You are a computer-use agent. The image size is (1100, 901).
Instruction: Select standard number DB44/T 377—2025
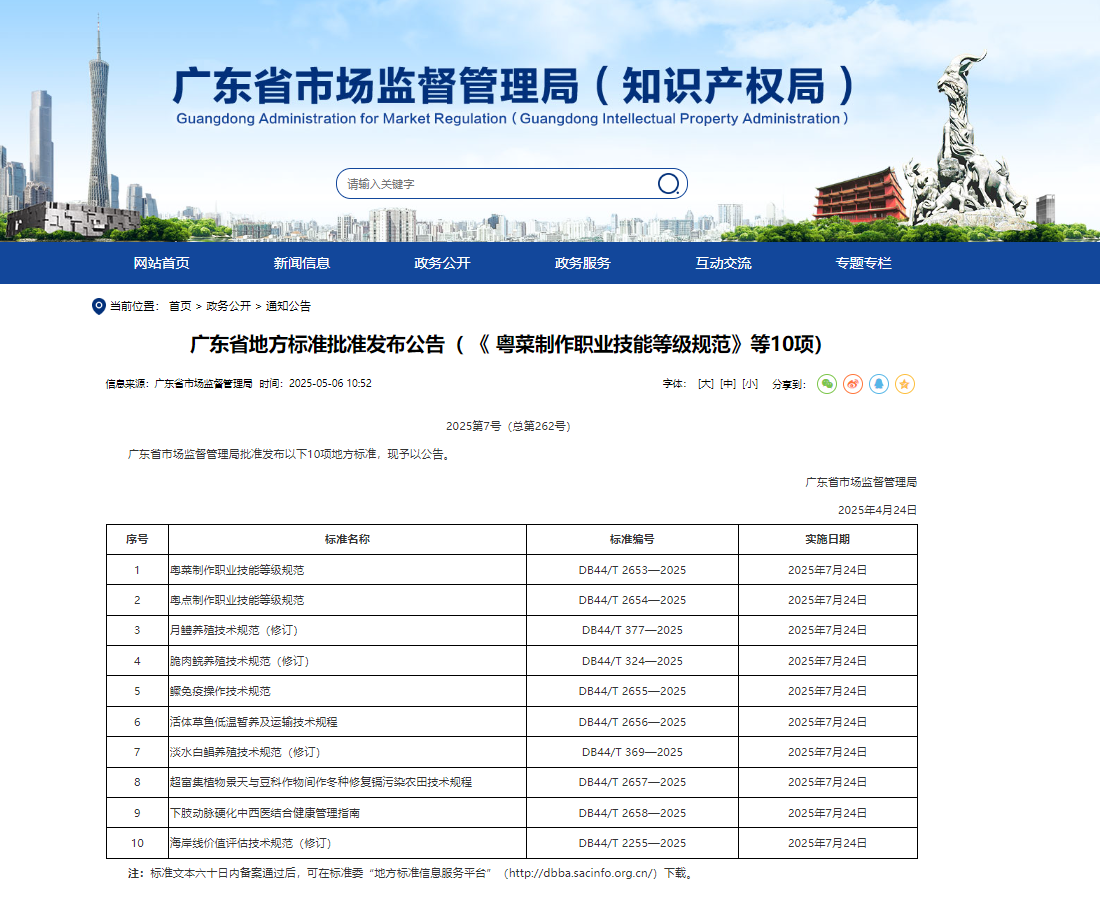[x=632, y=630]
